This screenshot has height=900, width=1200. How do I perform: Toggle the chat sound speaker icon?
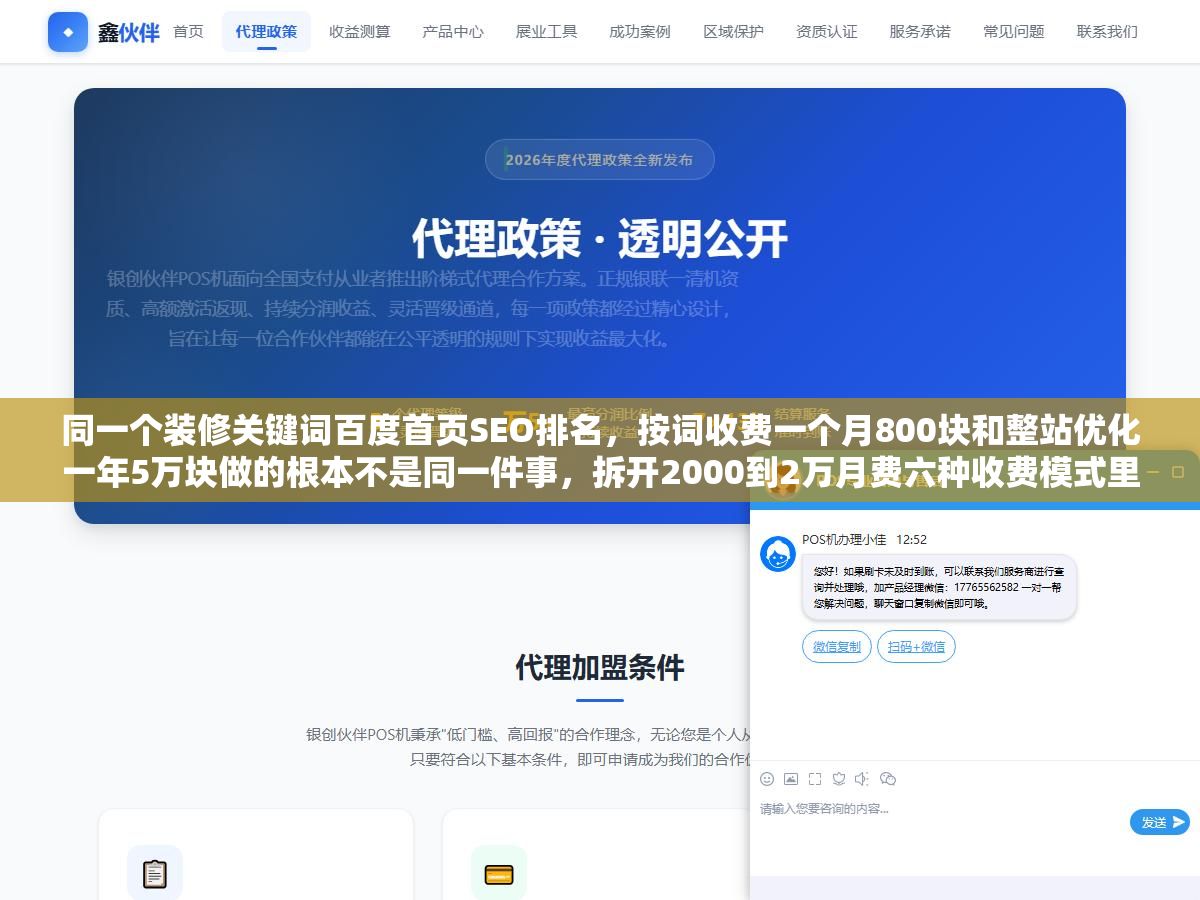click(x=863, y=779)
